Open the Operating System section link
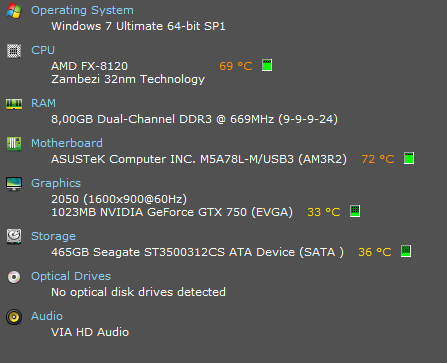The width and height of the screenshot is (447, 363). point(82,10)
